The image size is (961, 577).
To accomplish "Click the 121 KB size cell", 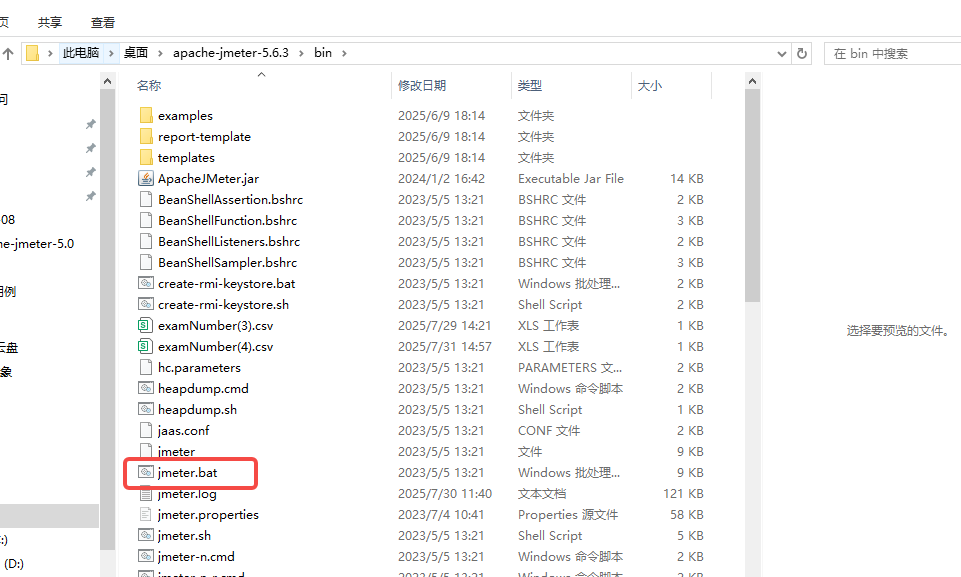I will click(683, 494).
